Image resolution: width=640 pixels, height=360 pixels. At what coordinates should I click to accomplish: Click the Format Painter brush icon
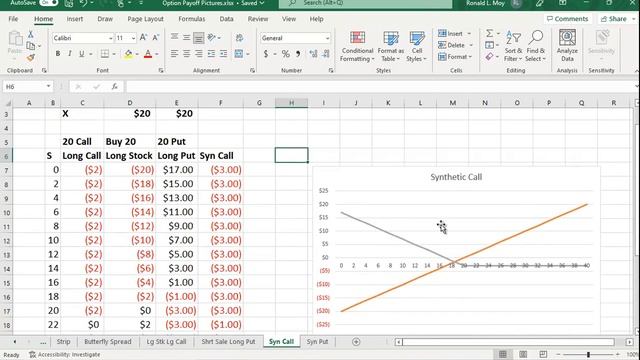point(31,58)
